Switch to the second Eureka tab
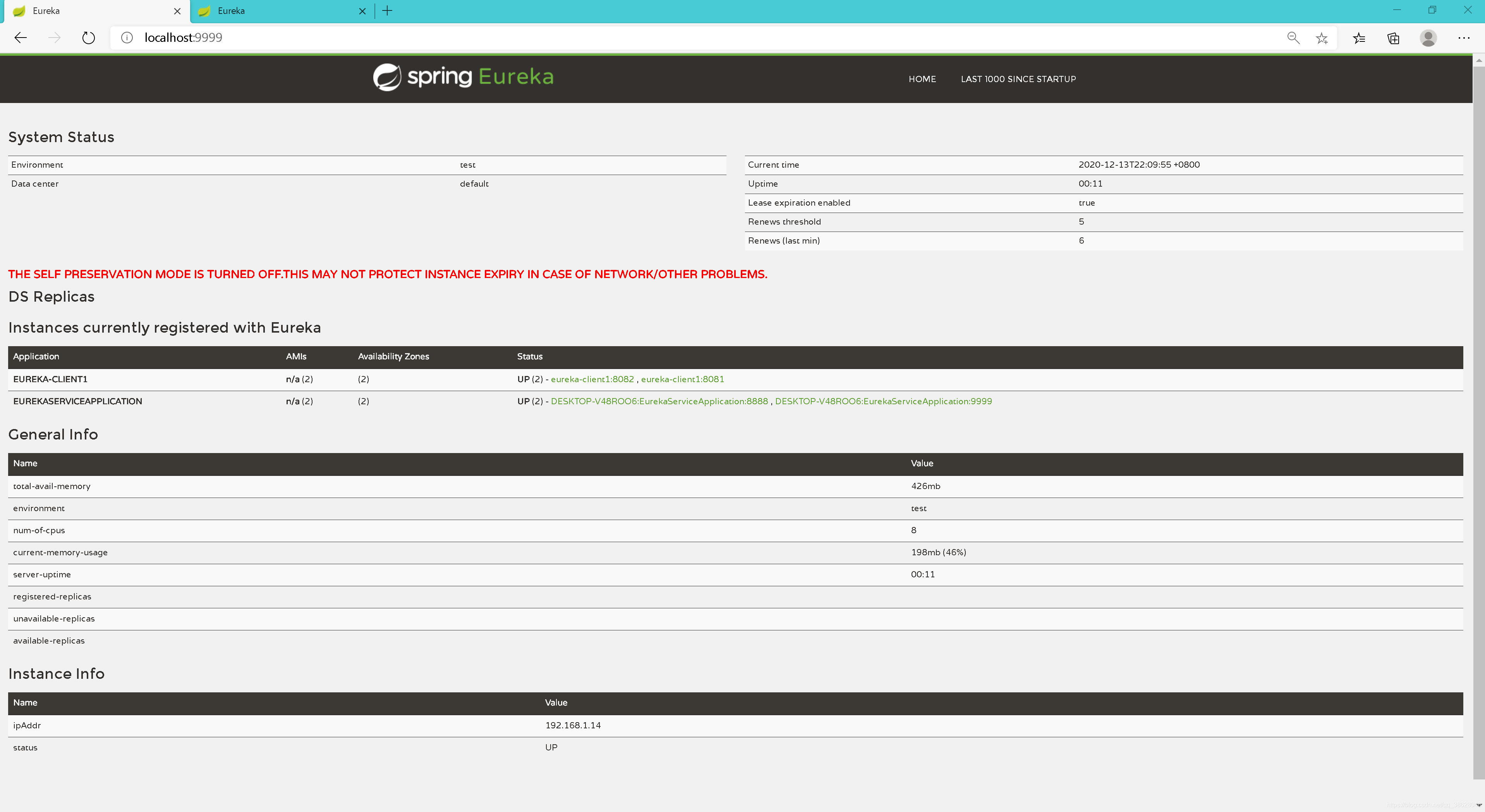This screenshot has height=812, width=1485. click(282, 11)
